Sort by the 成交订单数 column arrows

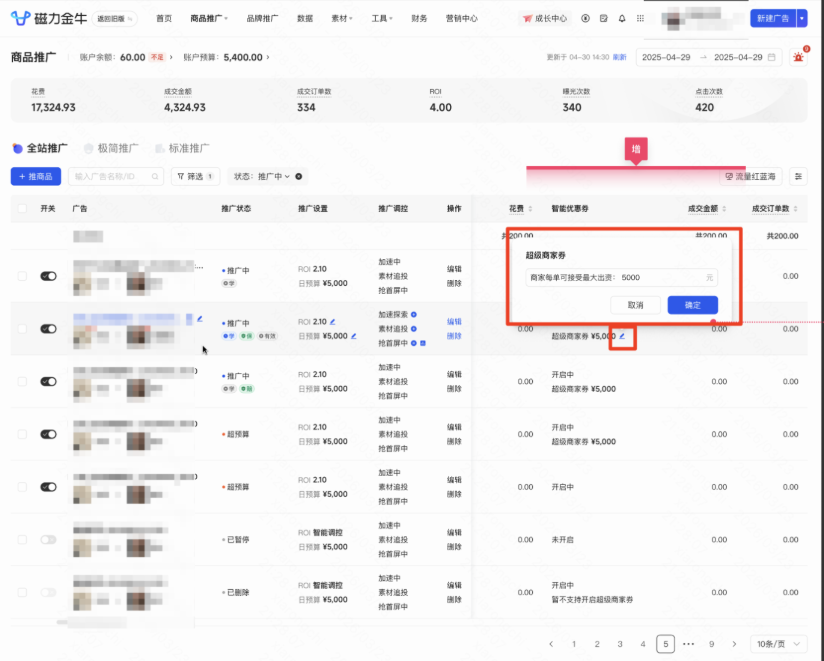coord(796,209)
